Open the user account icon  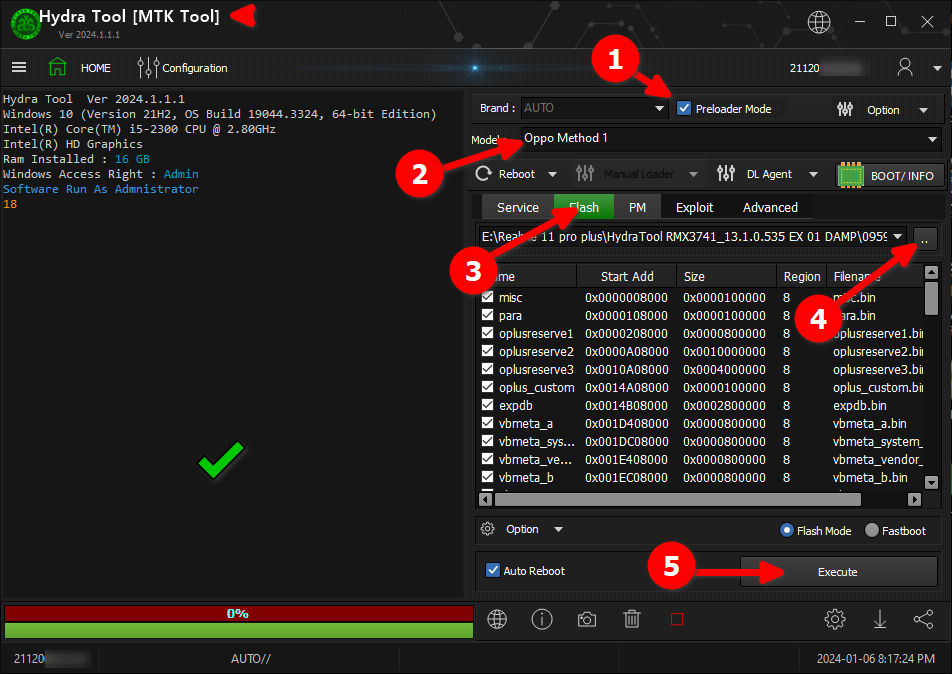(x=905, y=67)
